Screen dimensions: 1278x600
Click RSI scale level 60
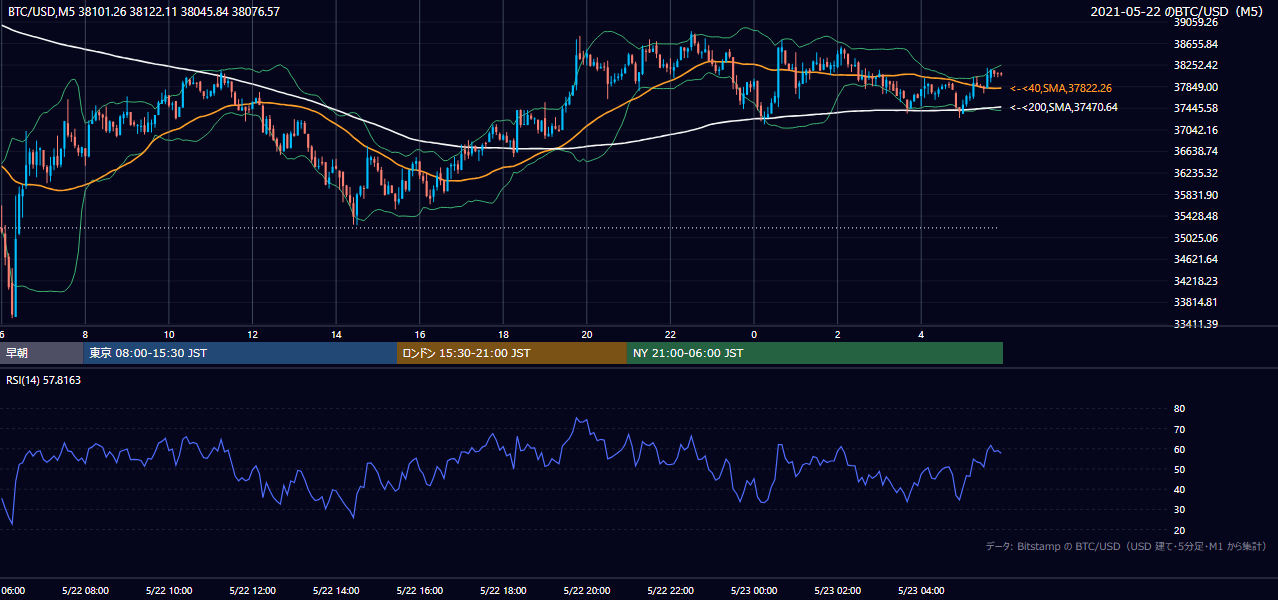pos(1179,449)
